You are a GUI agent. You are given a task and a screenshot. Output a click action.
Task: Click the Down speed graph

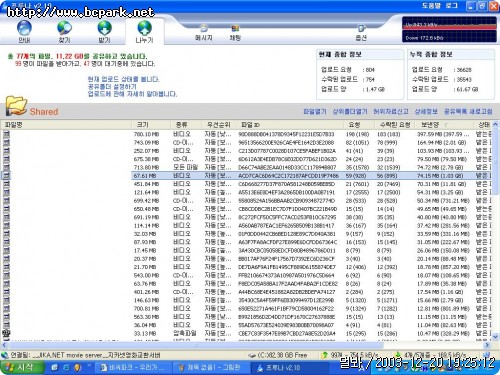tap(450, 36)
